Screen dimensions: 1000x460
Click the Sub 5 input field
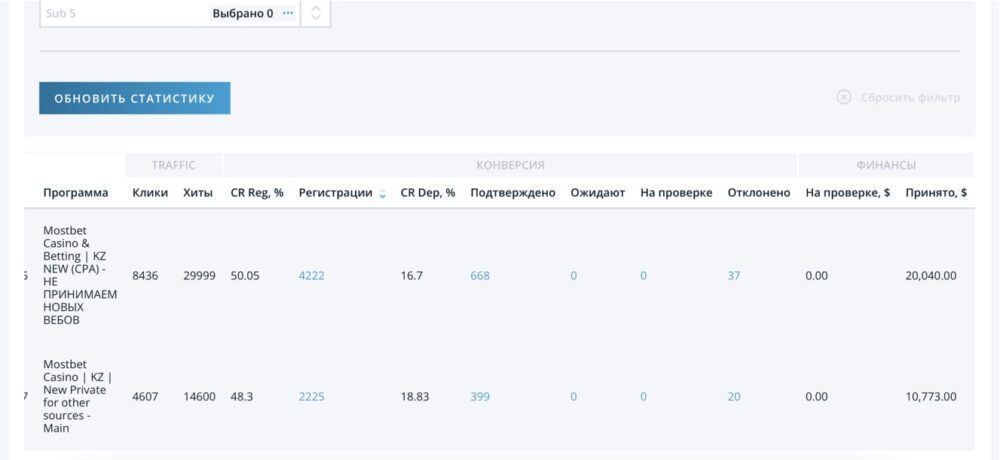tap(120, 14)
